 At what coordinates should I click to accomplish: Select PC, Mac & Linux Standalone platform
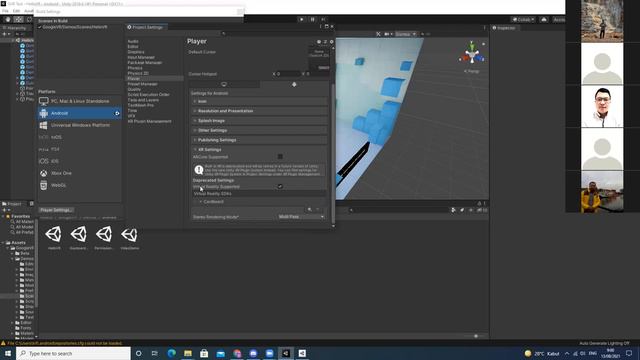pyautogui.click(x=80, y=101)
